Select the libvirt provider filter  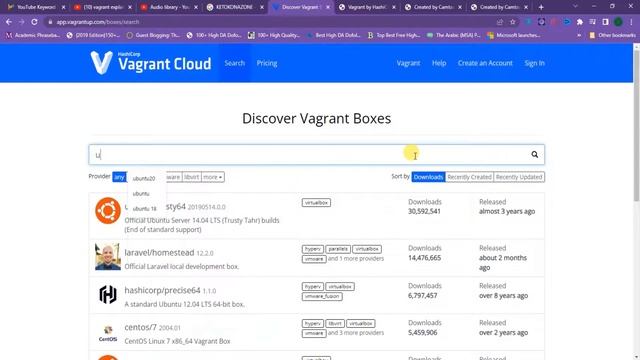191,177
